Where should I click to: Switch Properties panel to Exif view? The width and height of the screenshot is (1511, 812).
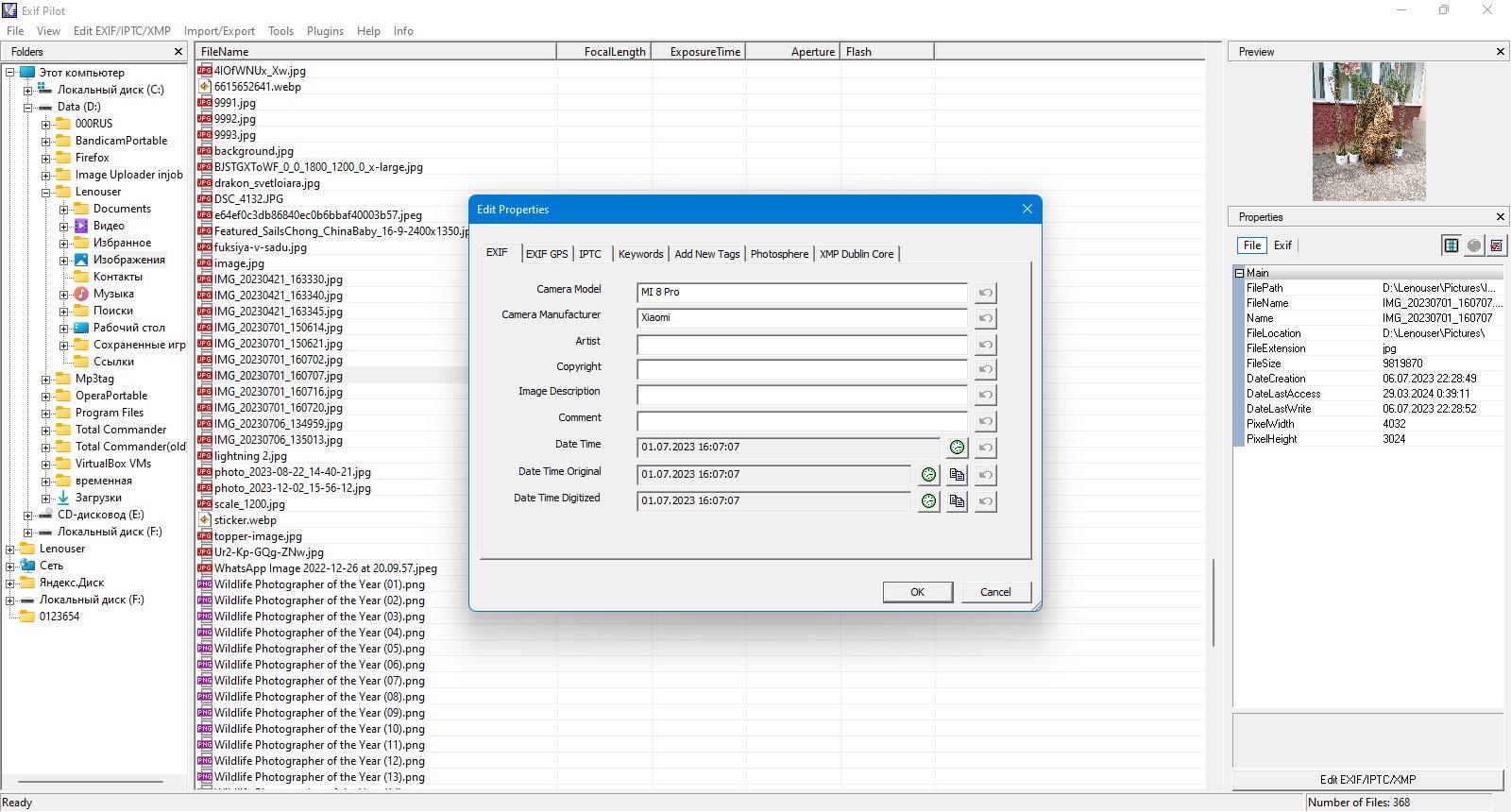1282,245
